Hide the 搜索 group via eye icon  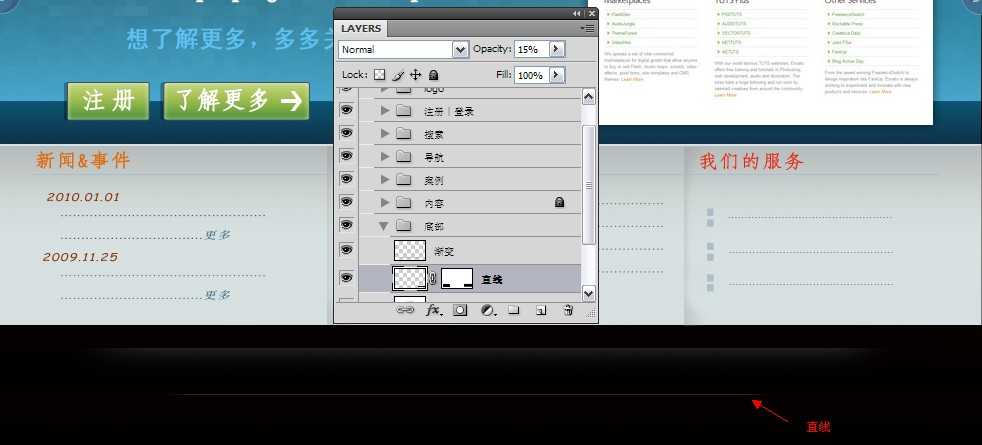click(x=346, y=133)
